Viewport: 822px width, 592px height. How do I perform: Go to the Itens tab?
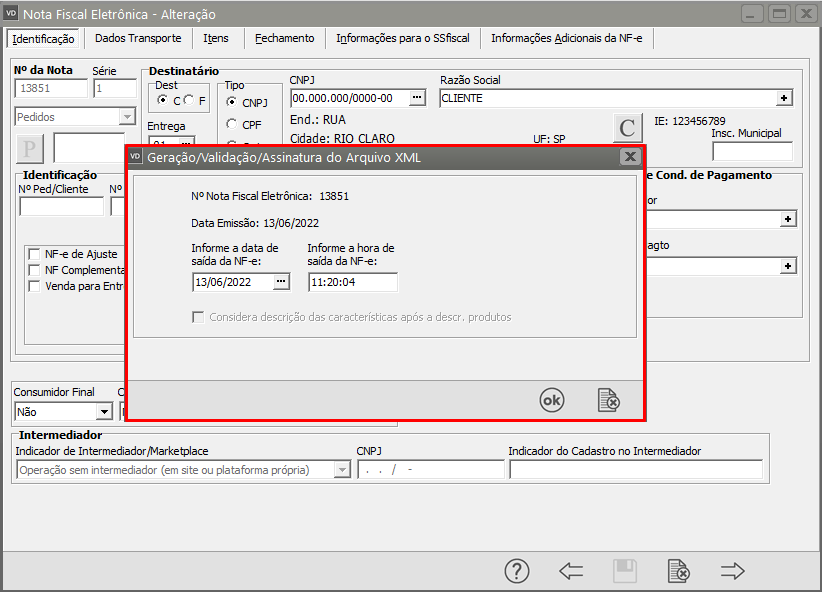[216, 38]
